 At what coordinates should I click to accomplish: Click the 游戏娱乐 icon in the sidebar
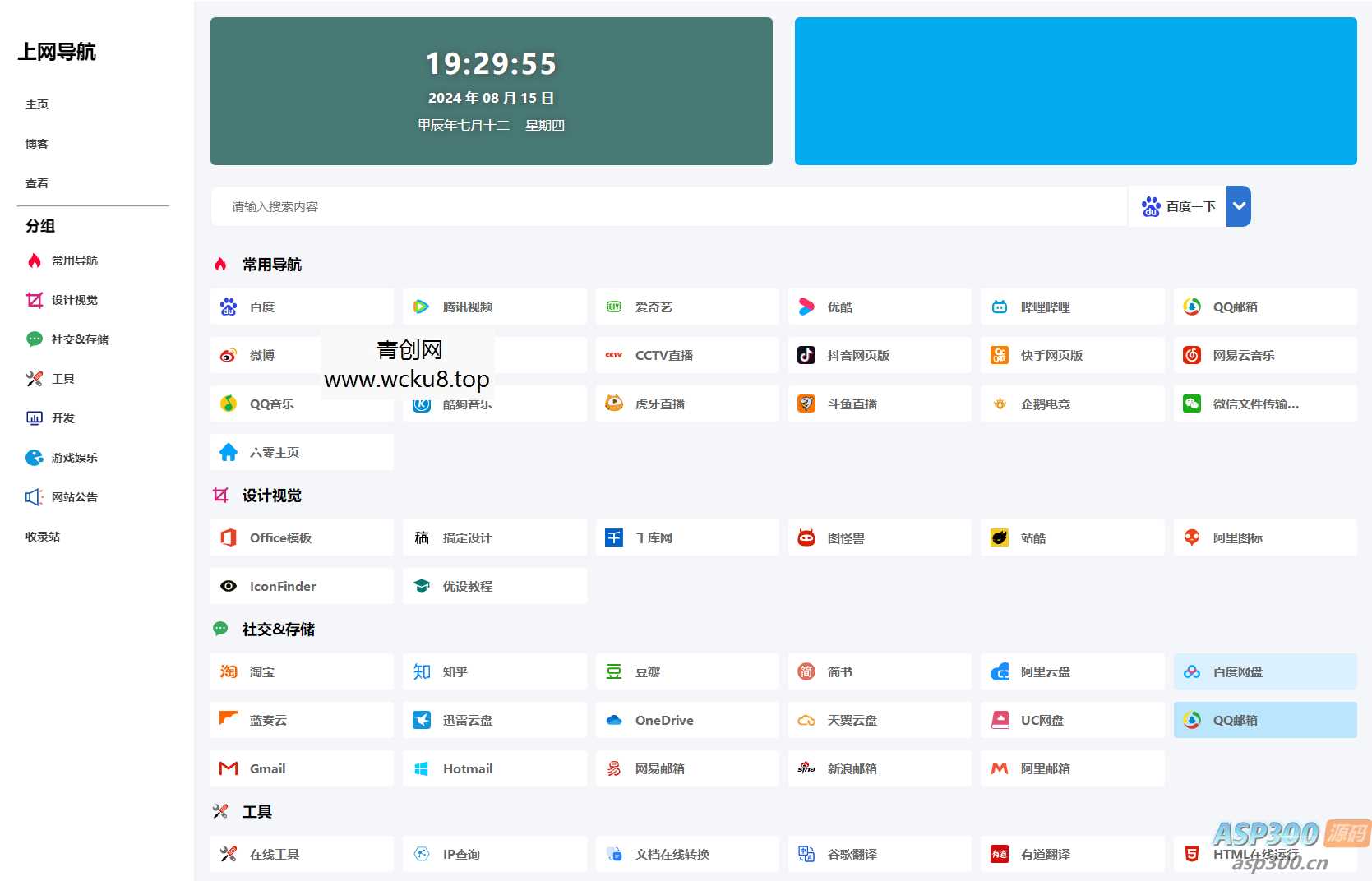click(33, 457)
